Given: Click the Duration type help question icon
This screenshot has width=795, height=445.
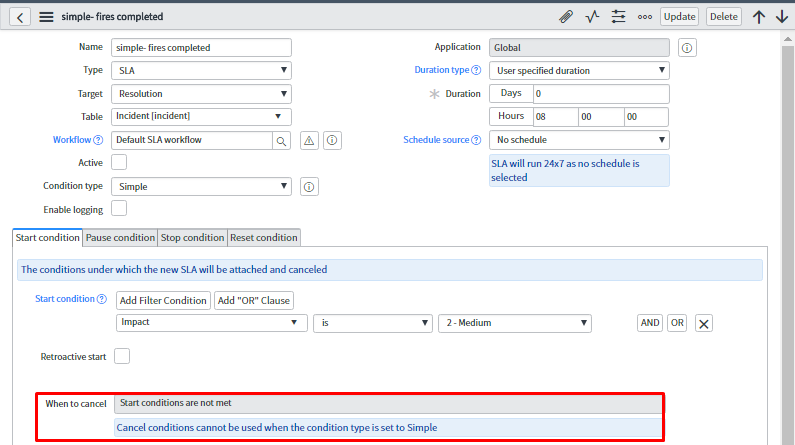Looking at the screenshot, I should [x=476, y=70].
